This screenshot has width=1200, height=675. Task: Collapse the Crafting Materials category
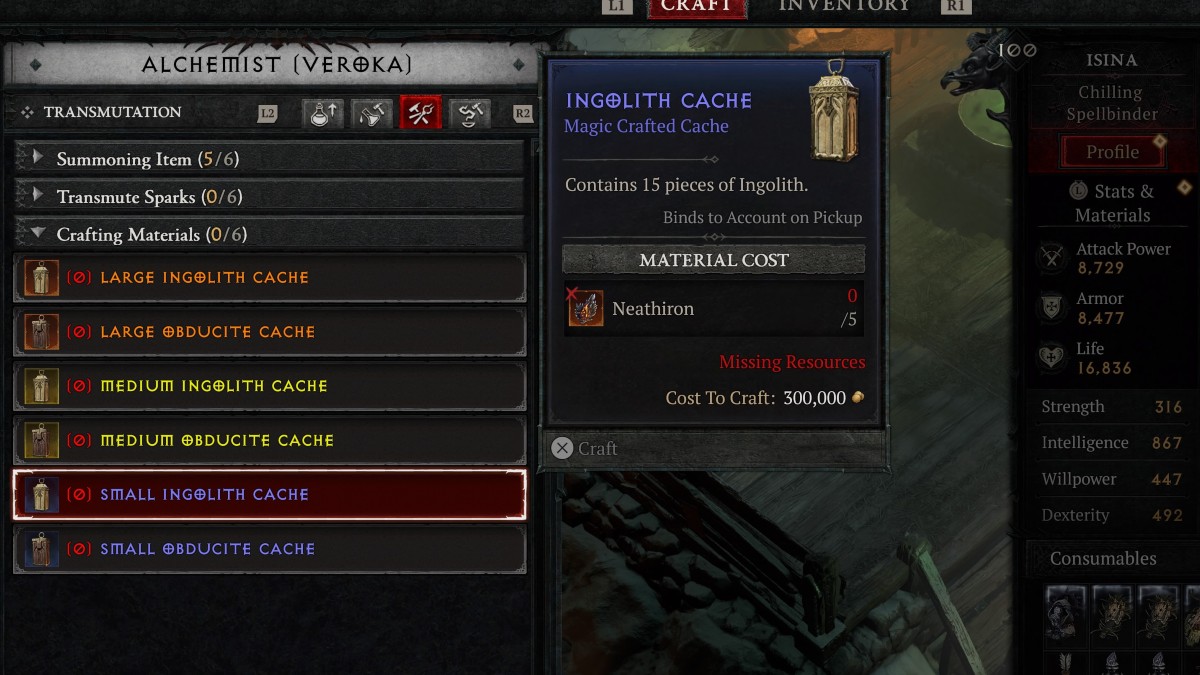pyautogui.click(x=269, y=234)
